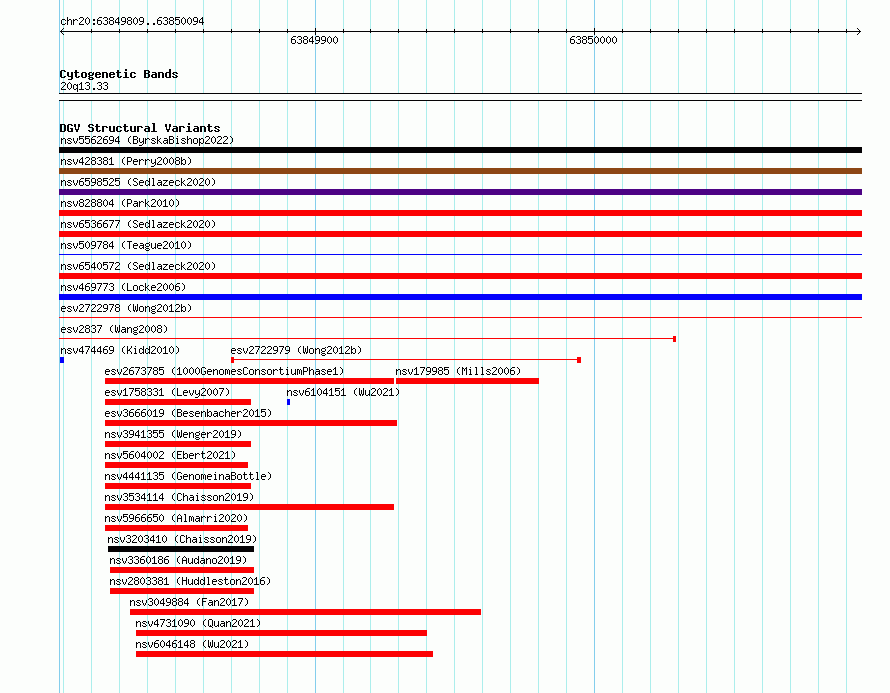Select the nsv5966650 (Almarri2020) label

tap(176, 518)
